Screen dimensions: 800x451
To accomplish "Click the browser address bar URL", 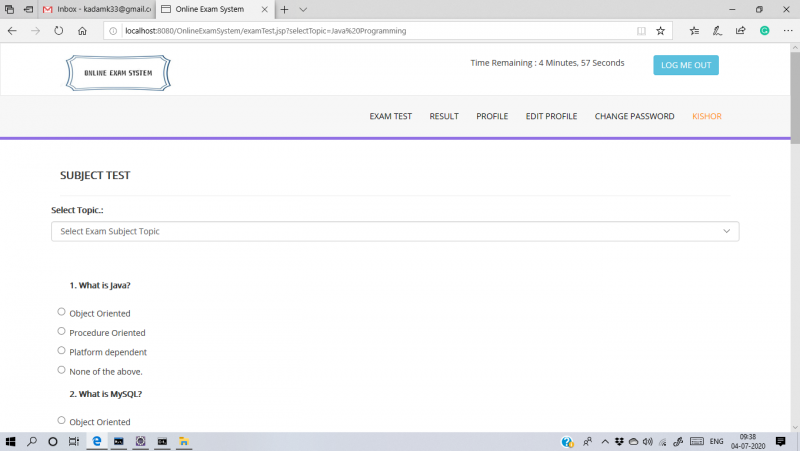I will pos(265,31).
